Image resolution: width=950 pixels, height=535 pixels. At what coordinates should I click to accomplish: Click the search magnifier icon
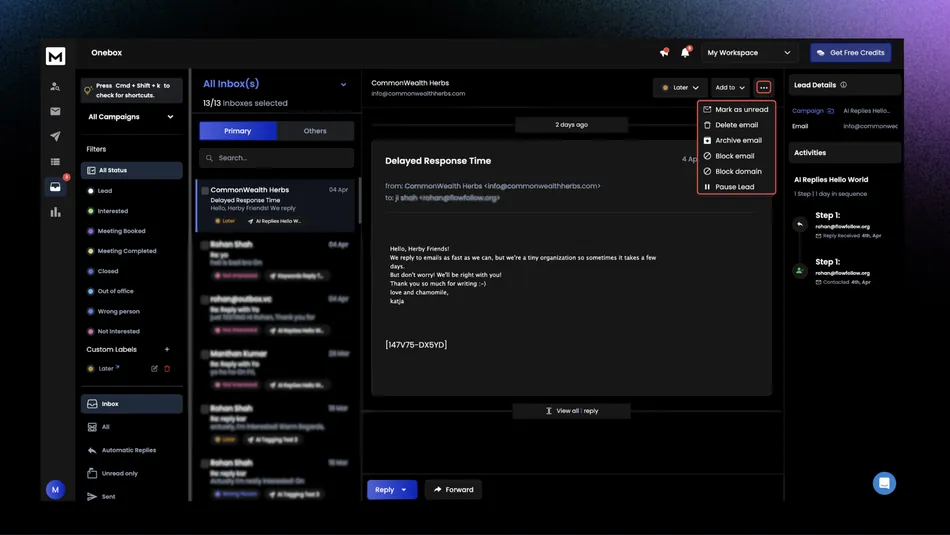point(209,158)
